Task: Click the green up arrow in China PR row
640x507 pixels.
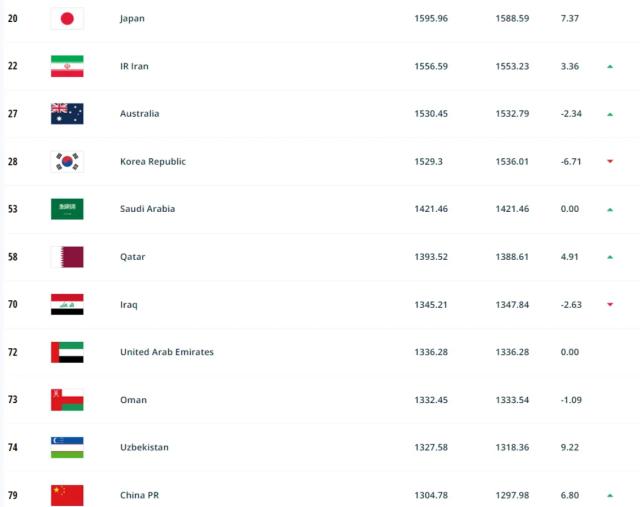Action: point(610,495)
